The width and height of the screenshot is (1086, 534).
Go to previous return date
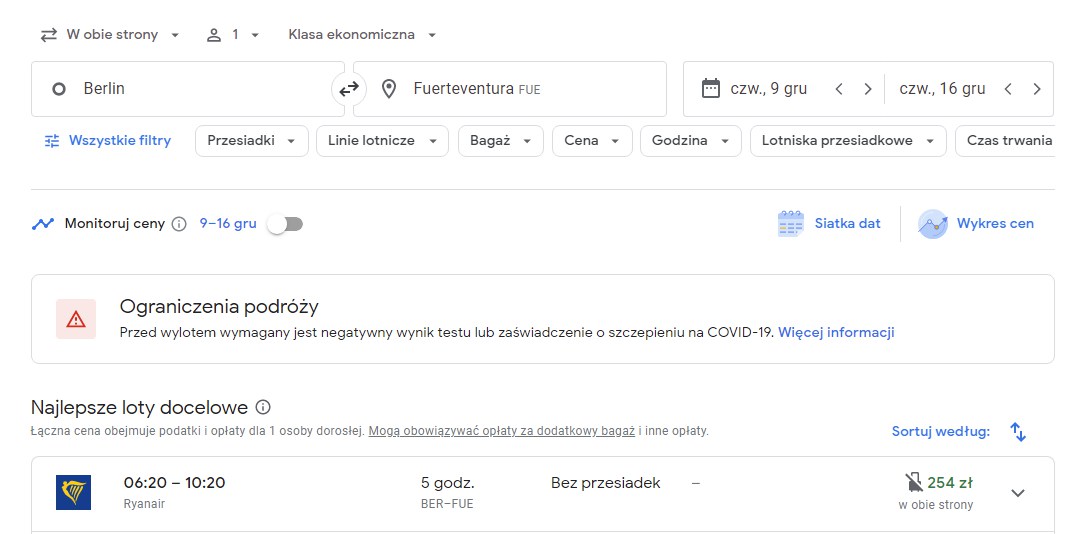tap(1008, 89)
